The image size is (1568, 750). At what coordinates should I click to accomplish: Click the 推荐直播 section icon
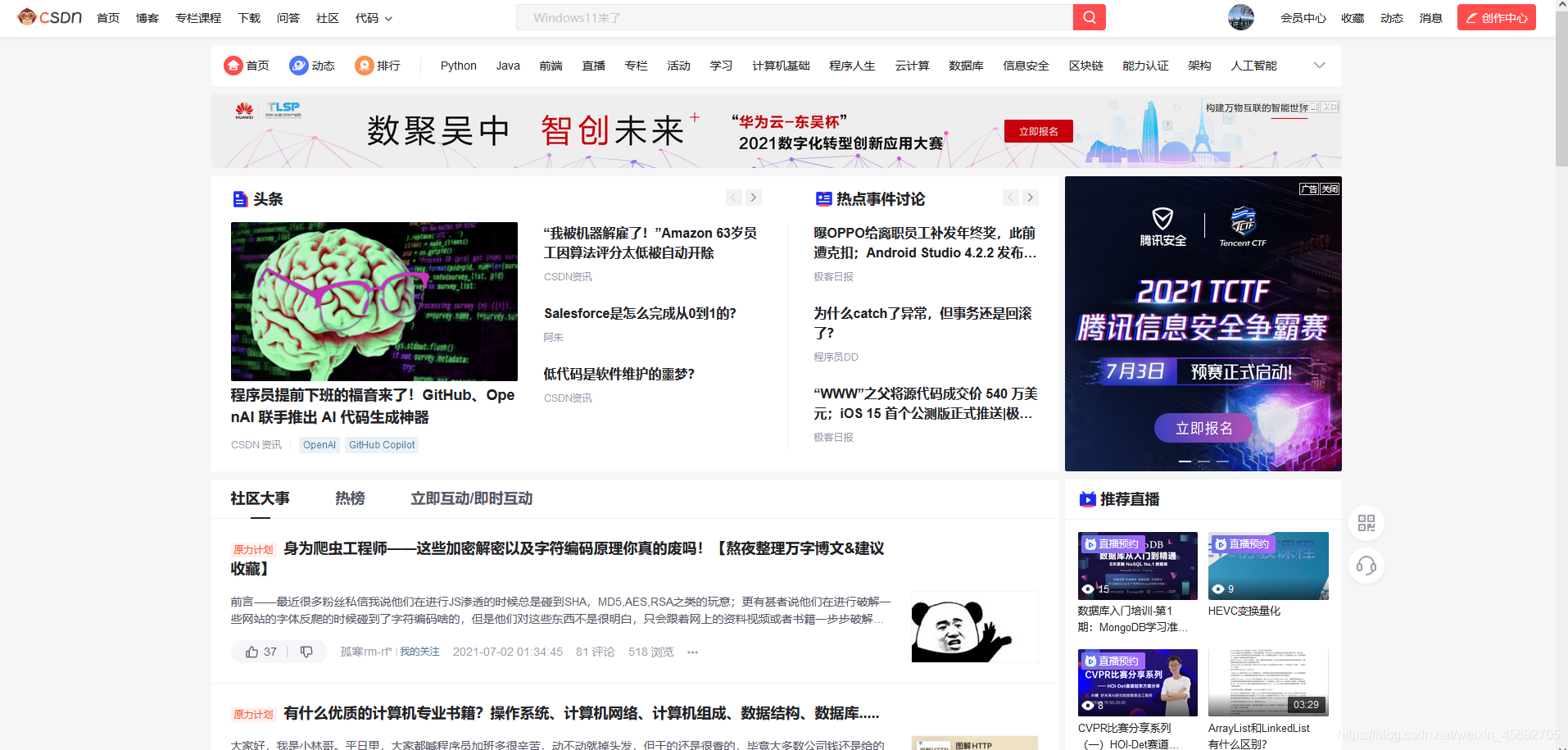click(1087, 499)
